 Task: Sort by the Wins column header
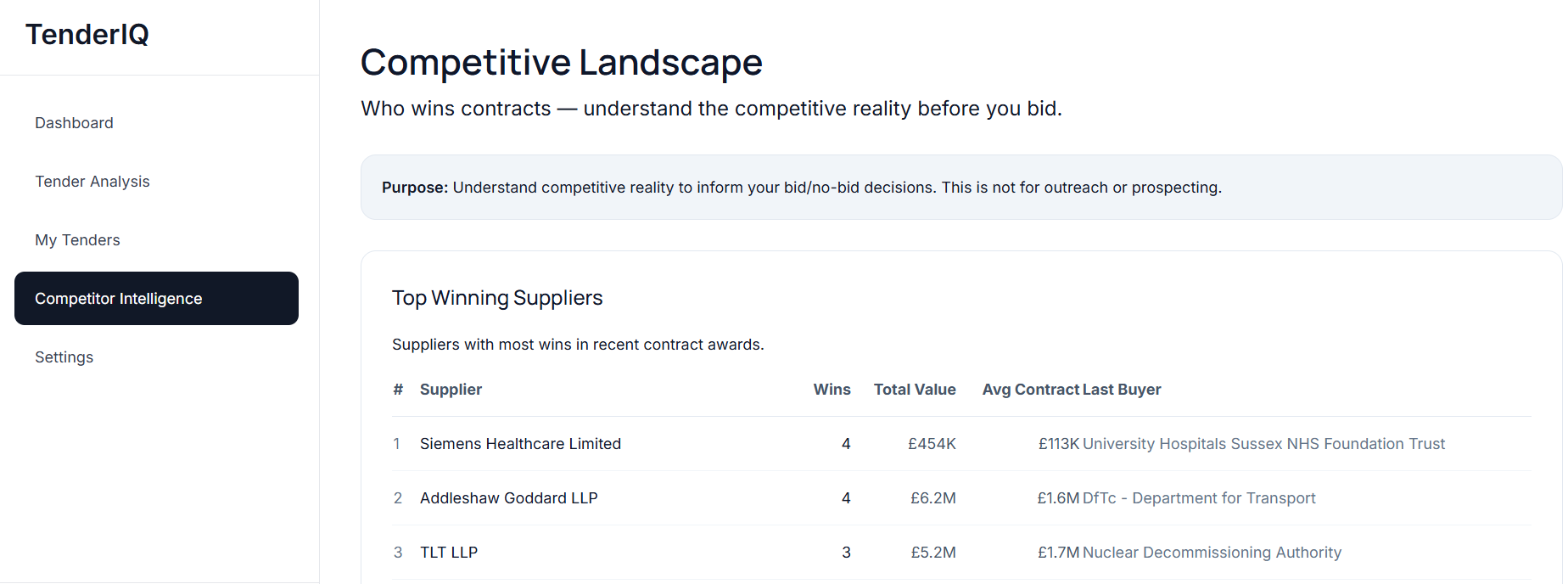point(832,390)
